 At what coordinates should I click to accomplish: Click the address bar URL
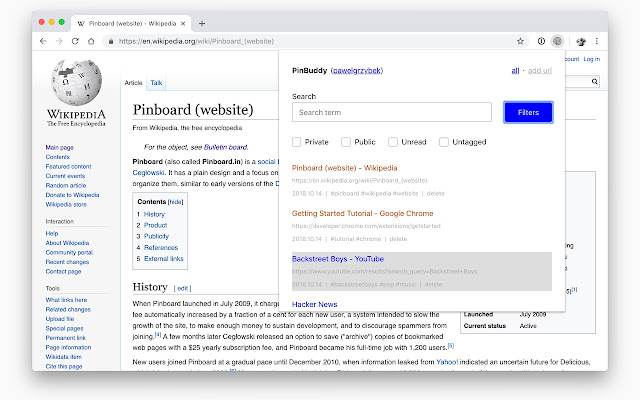tap(196, 41)
